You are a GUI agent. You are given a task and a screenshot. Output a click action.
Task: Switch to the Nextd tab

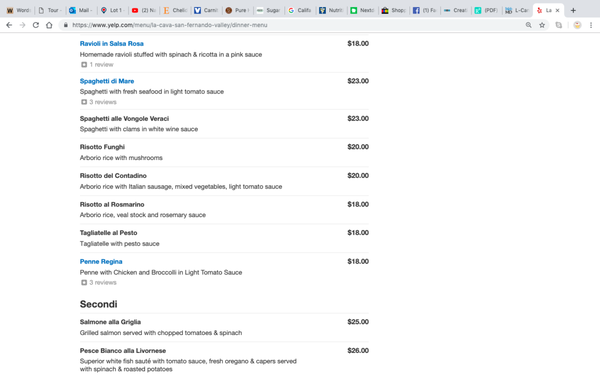pyautogui.click(x=362, y=10)
